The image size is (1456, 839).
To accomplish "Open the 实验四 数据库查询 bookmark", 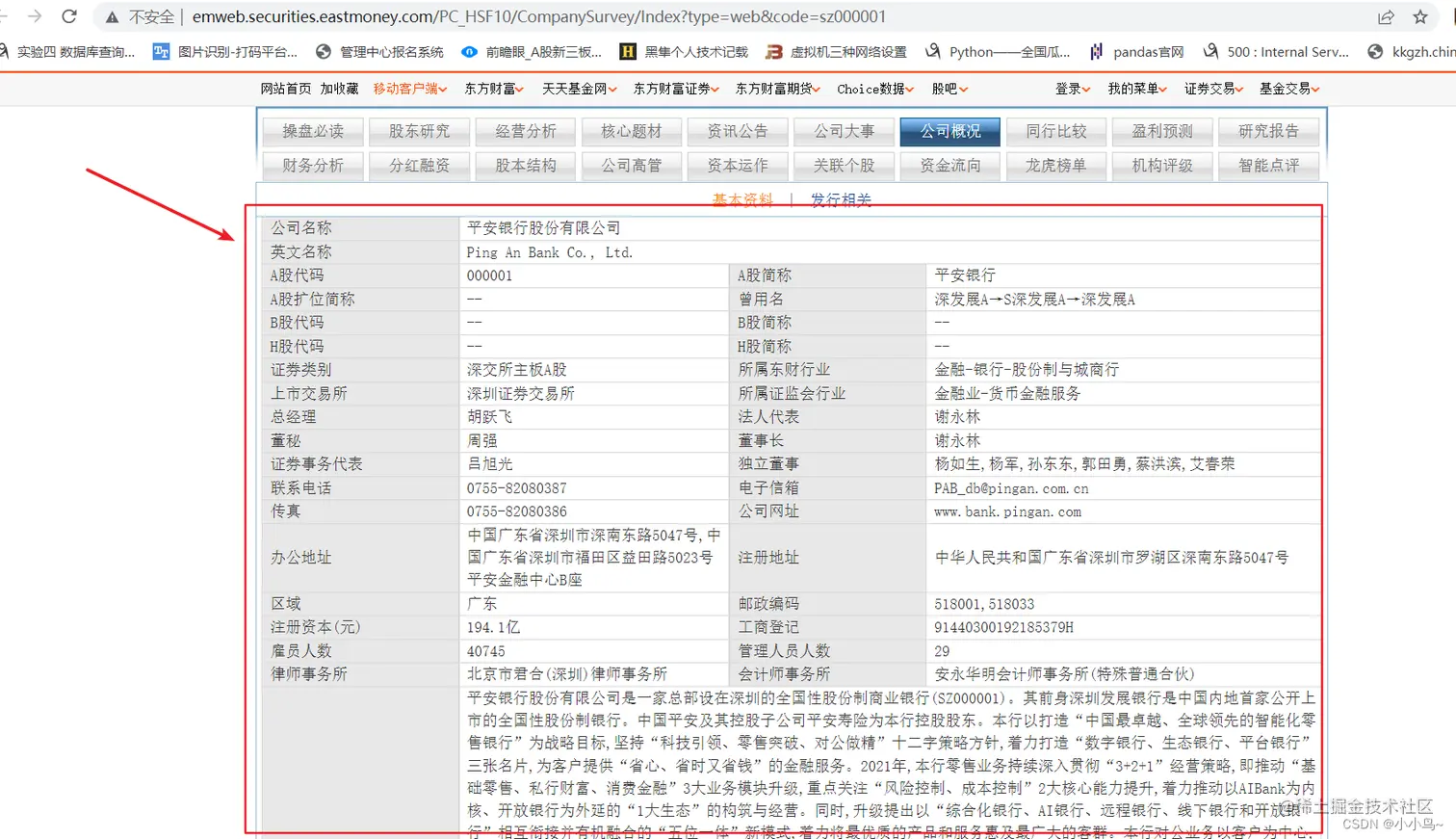I will tap(67, 52).
